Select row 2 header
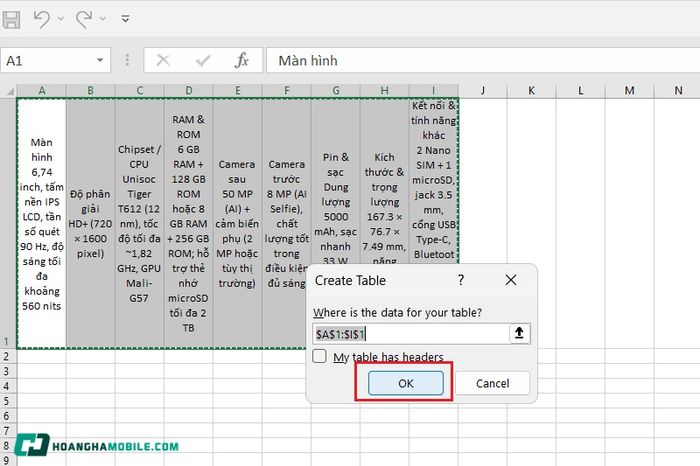This screenshot has height=466, width=700. [8, 356]
